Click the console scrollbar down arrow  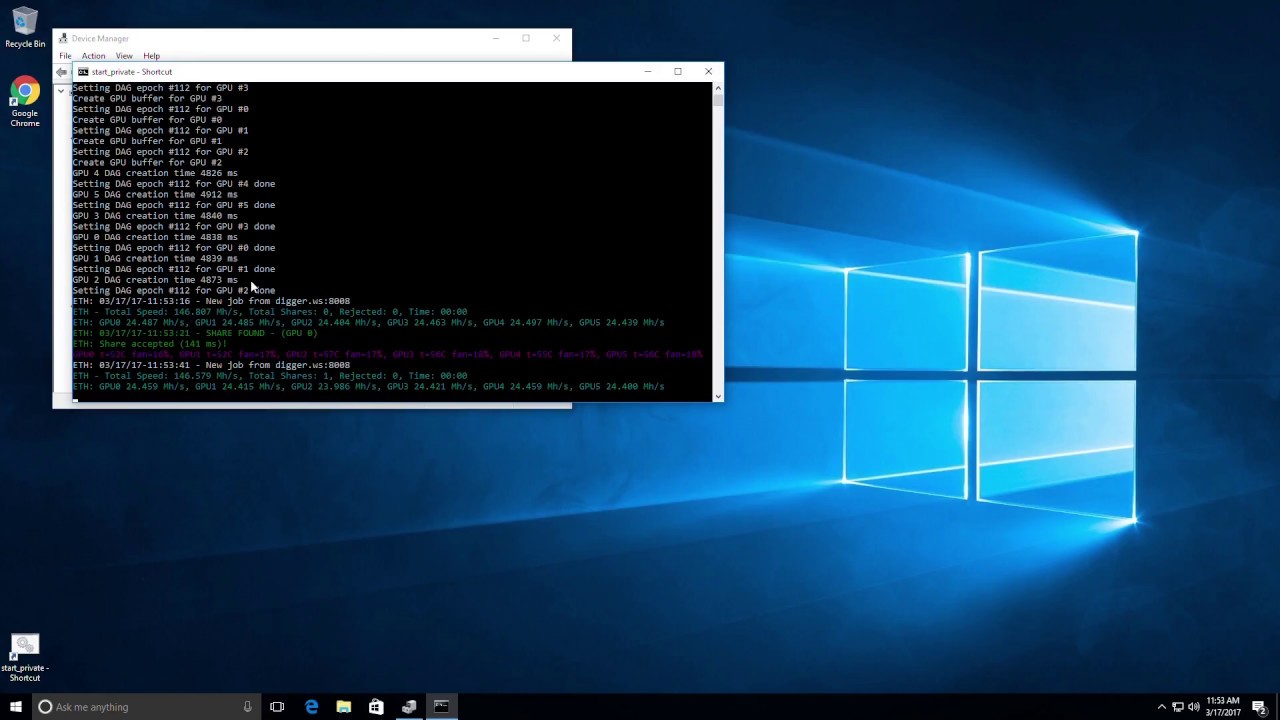coord(717,396)
